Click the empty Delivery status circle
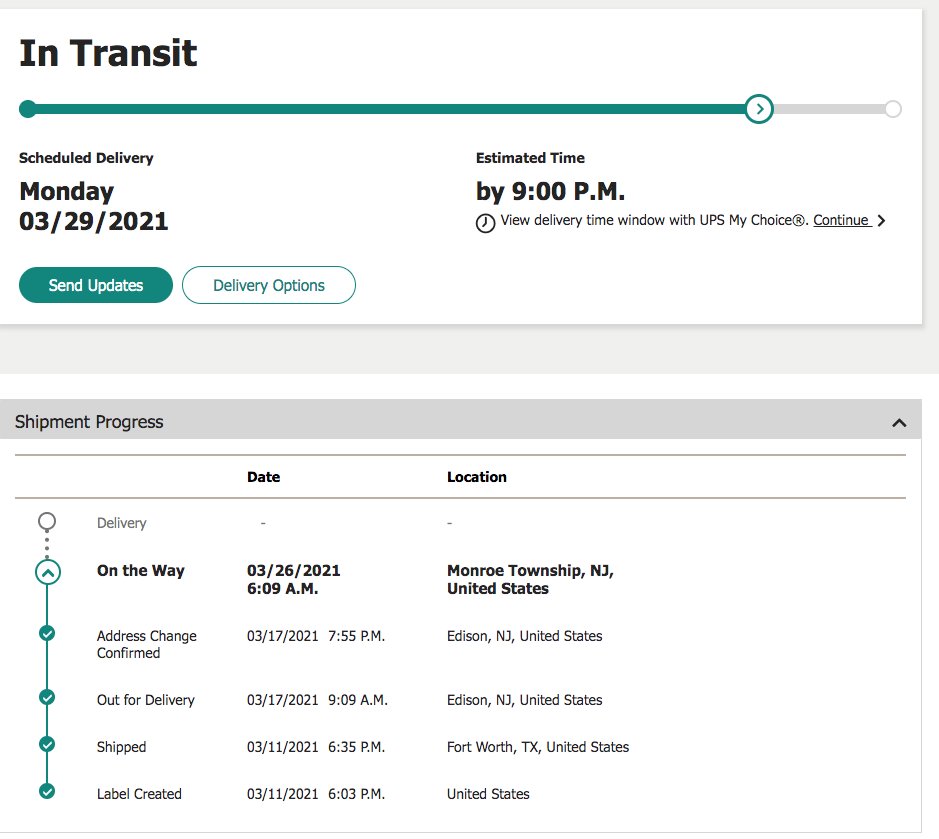This screenshot has width=939, height=839. pyautogui.click(x=47, y=522)
